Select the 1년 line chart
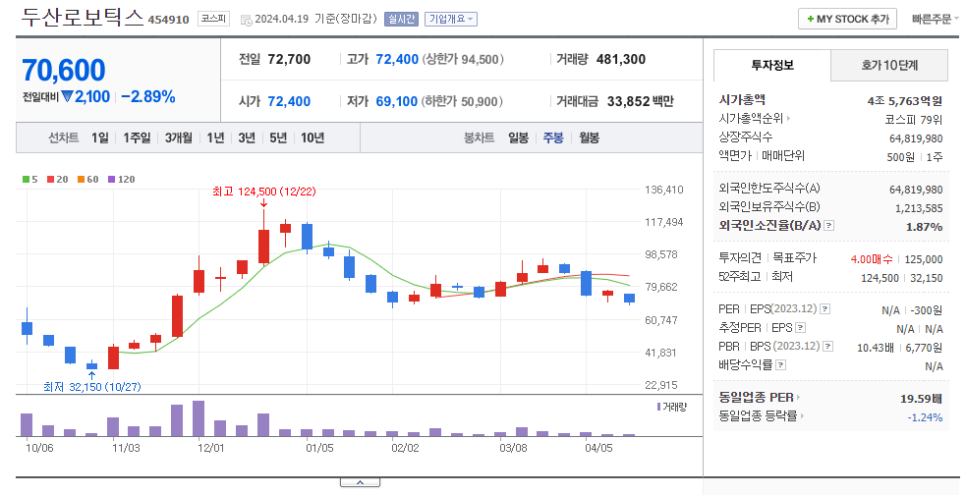The height and width of the screenshot is (495, 966). point(216,138)
